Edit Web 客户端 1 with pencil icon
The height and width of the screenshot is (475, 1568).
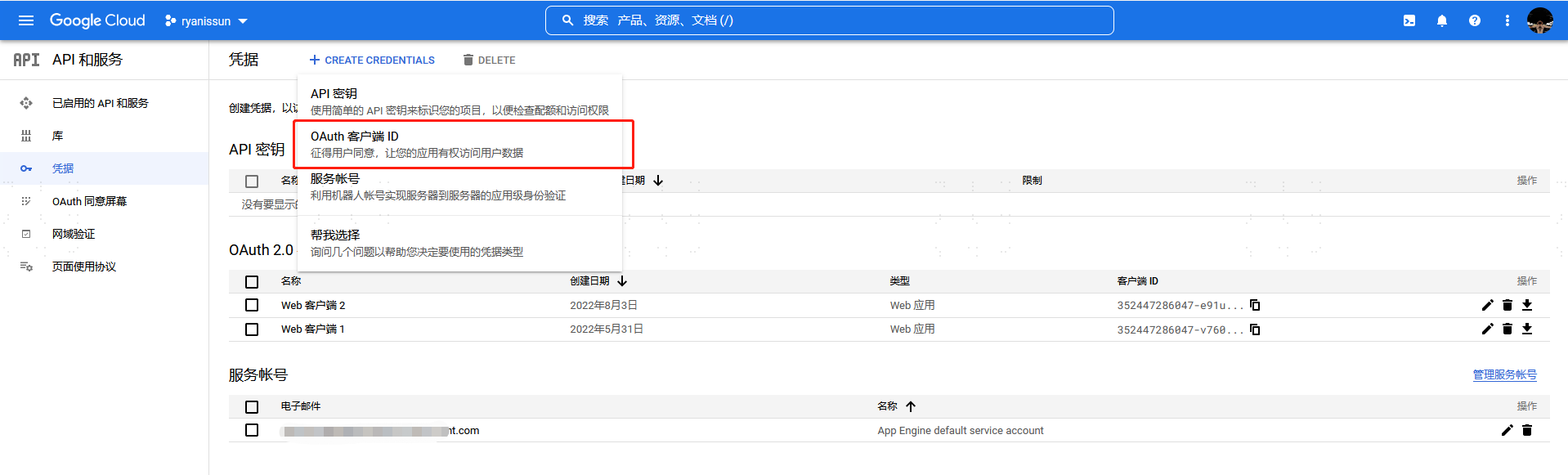pyautogui.click(x=1488, y=329)
